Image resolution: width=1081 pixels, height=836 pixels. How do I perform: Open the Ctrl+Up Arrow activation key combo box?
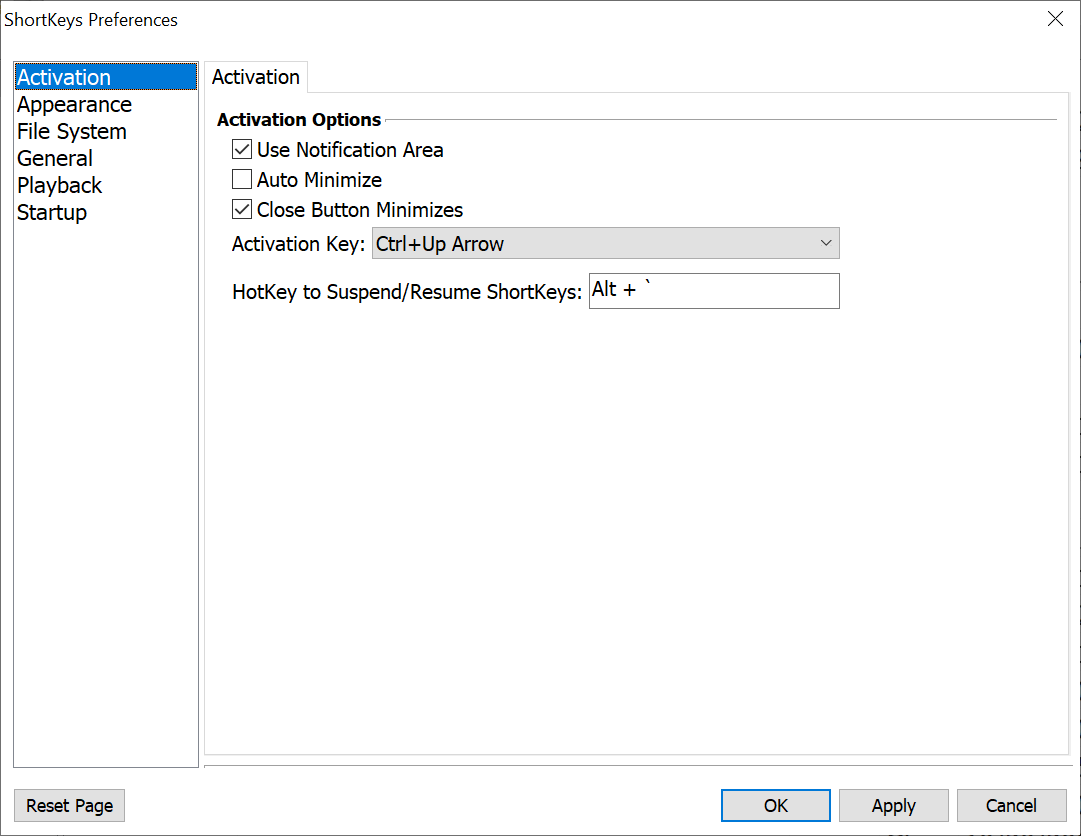click(595, 244)
